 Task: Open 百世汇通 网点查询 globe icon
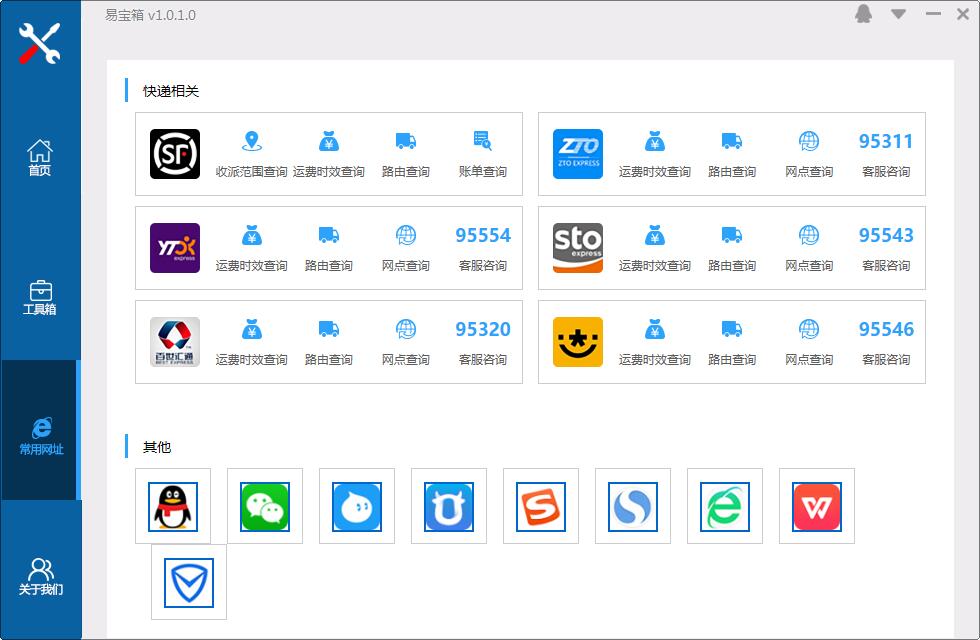[x=406, y=329]
